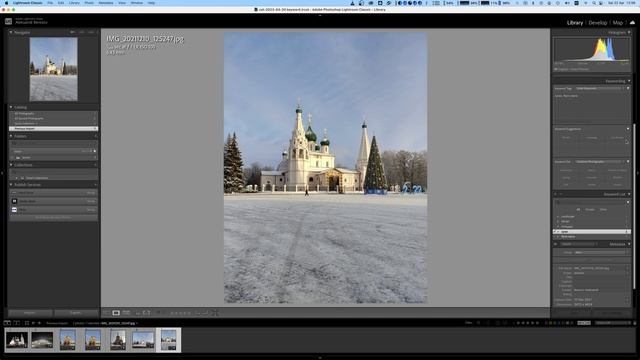Collapse the Metadata panel
Viewport: 640px width, 360px height.
click(629, 244)
